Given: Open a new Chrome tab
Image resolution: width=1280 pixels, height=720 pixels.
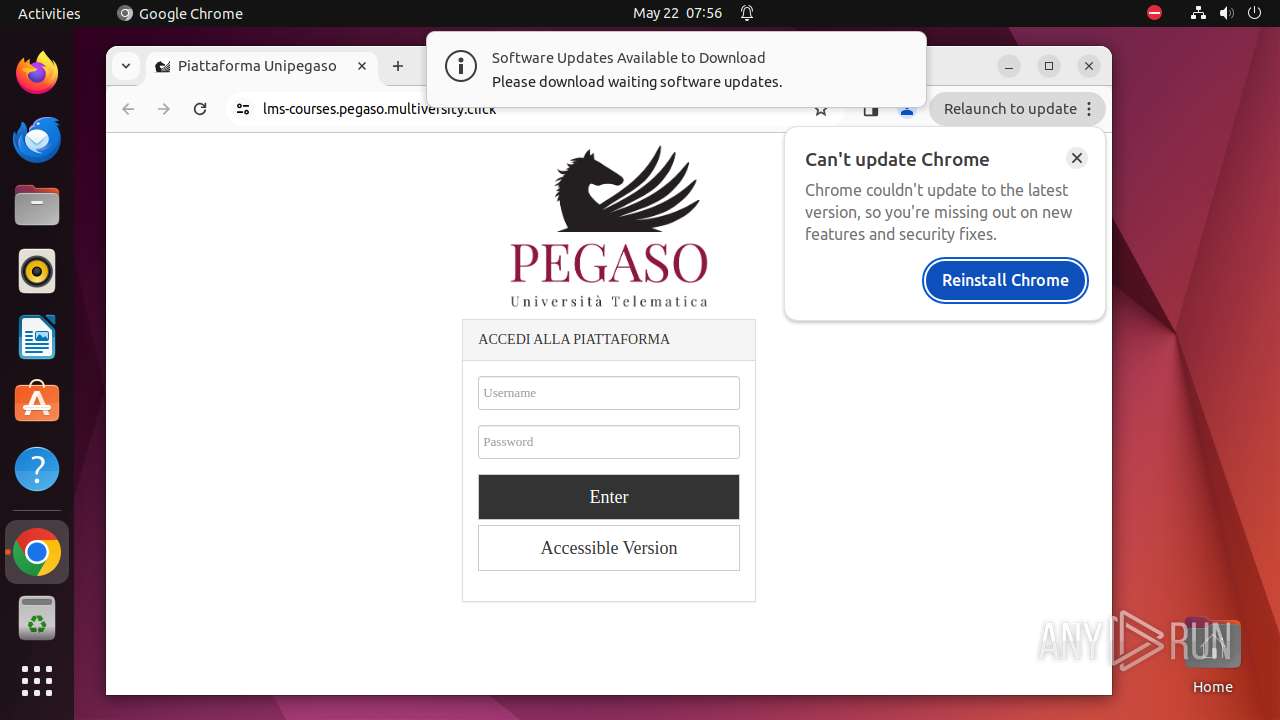Looking at the screenshot, I should [x=398, y=66].
